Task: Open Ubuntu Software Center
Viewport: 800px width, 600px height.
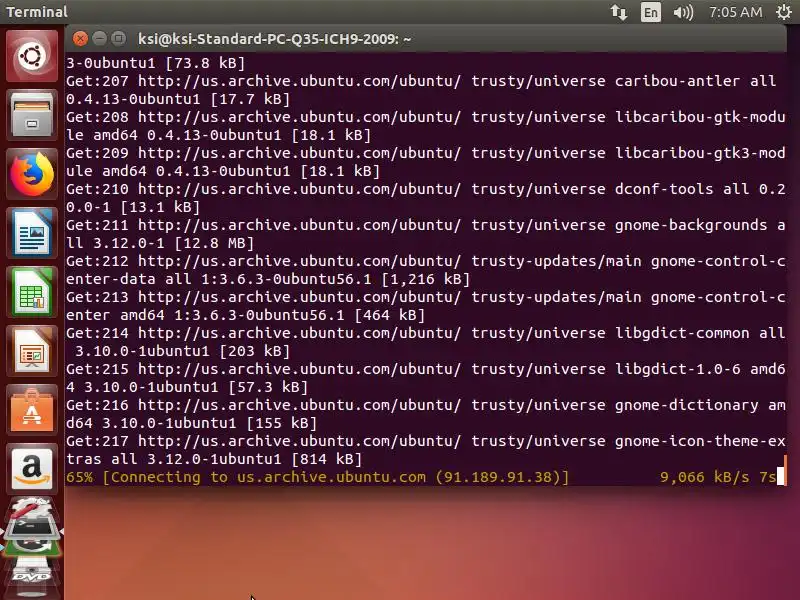Action: click(x=32, y=410)
